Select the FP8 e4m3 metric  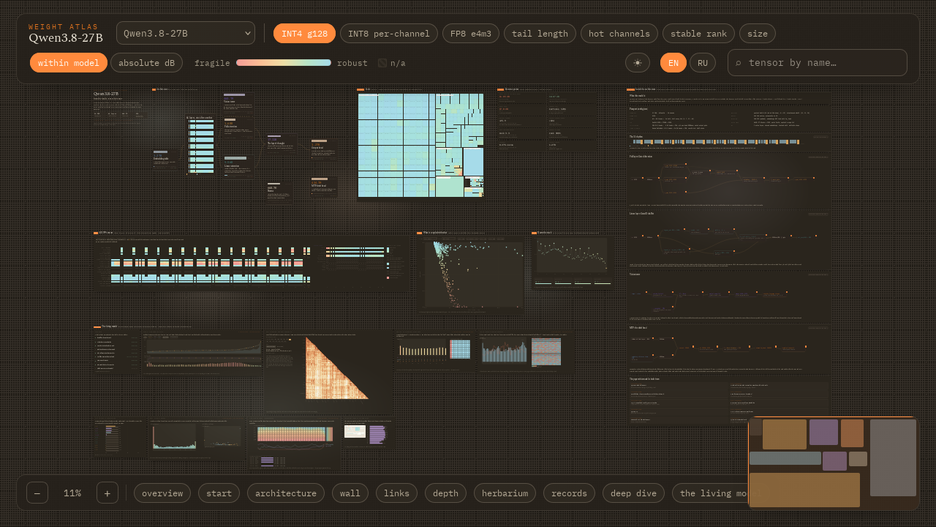coord(470,33)
